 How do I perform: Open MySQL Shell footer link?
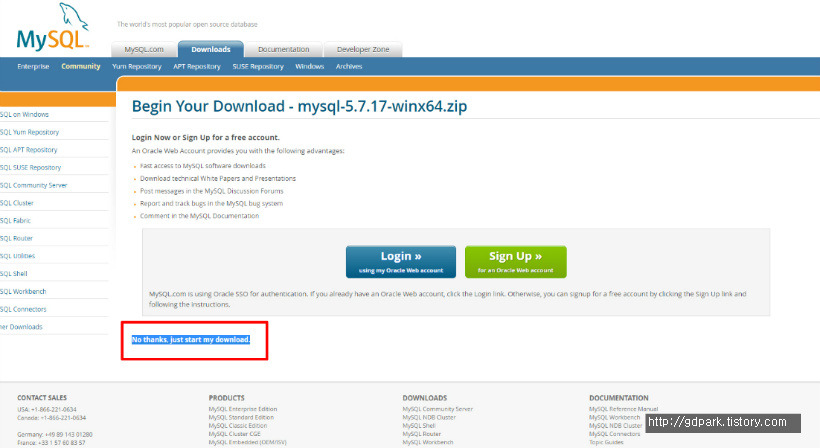[418, 426]
